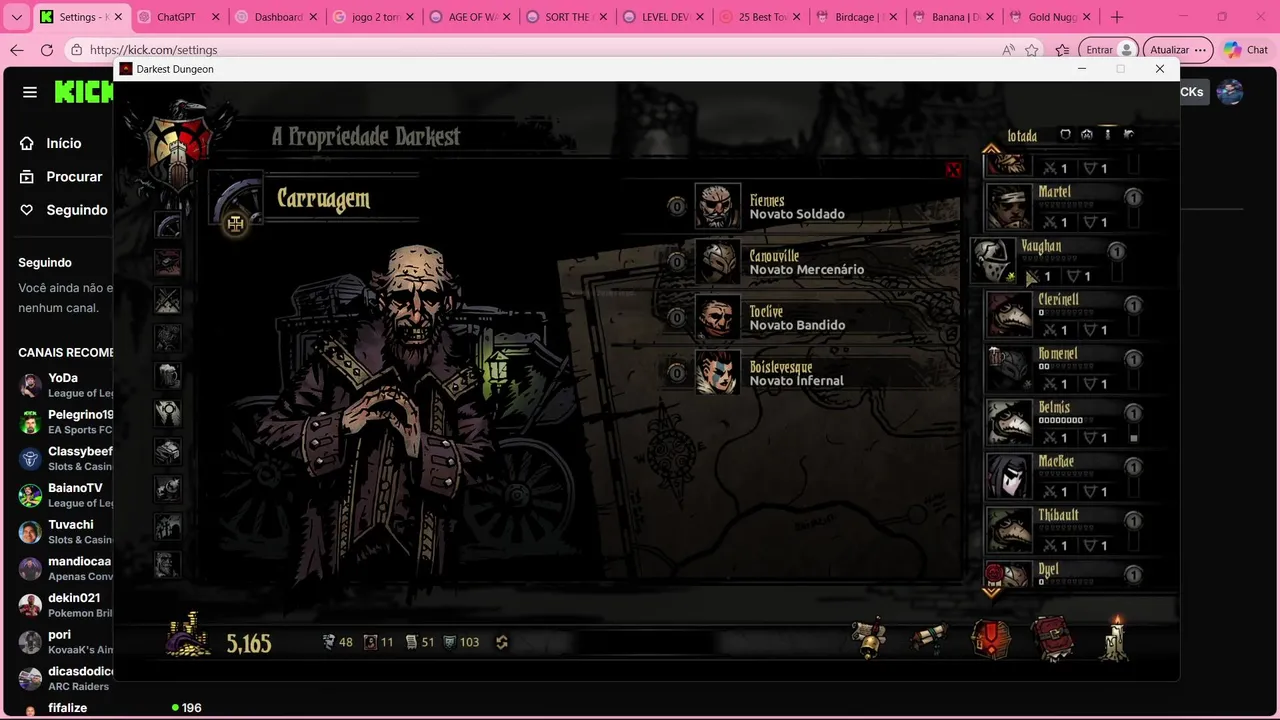This screenshot has height=720, width=1280.
Task: Toggle the second roster sort filter icon
Action: pyautogui.click(x=1087, y=134)
